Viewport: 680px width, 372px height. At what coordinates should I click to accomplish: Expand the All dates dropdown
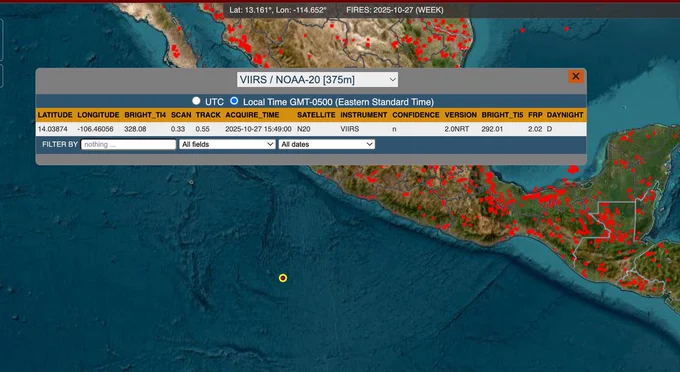tap(327, 144)
